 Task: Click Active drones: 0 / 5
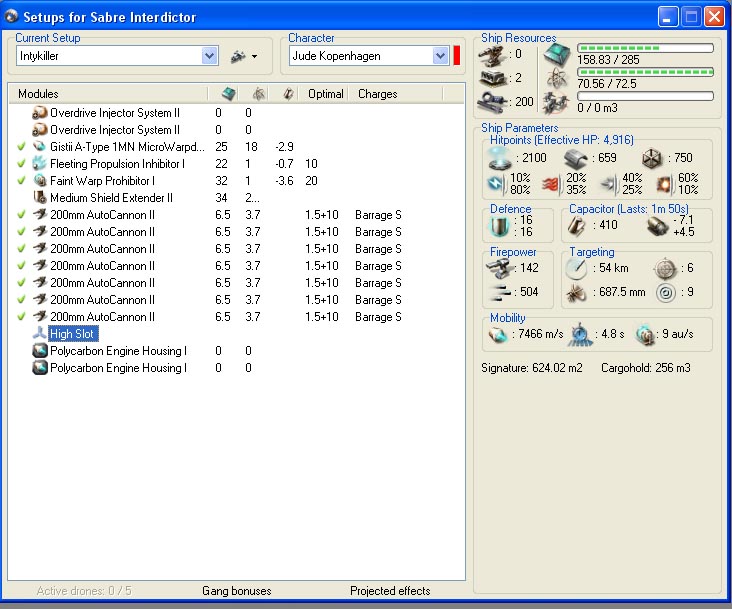click(84, 591)
